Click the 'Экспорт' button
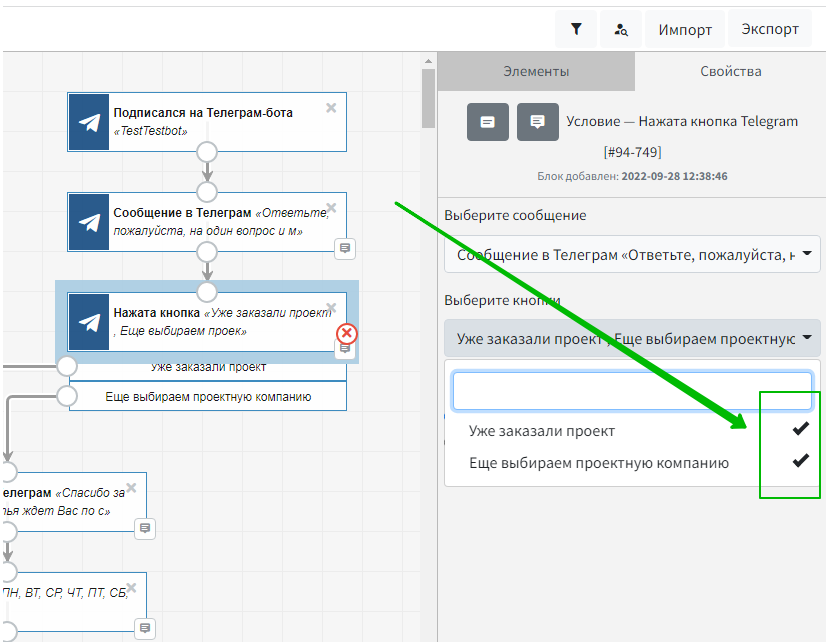Image resolution: width=826 pixels, height=644 pixels. coord(770,29)
